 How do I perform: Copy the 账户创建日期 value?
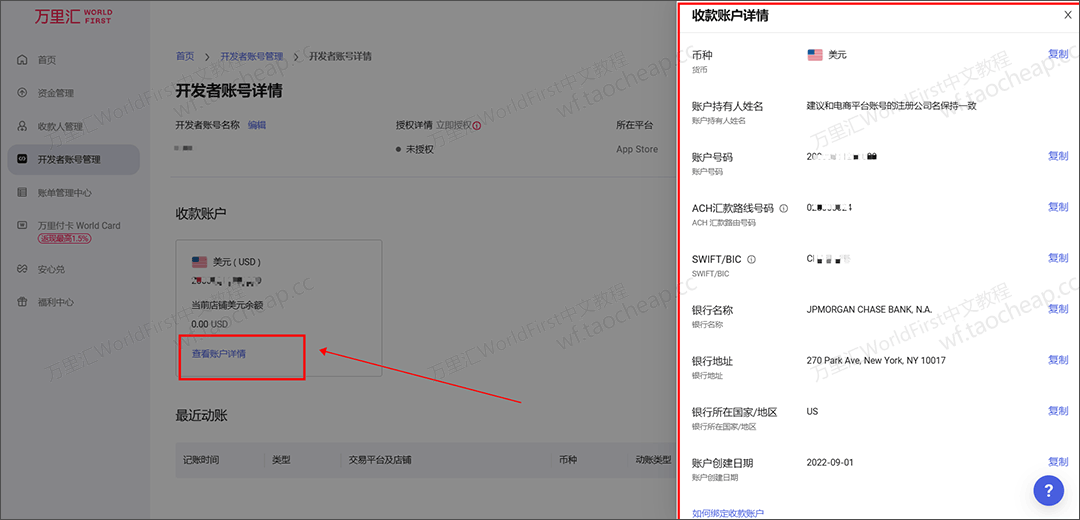[x=1058, y=461]
